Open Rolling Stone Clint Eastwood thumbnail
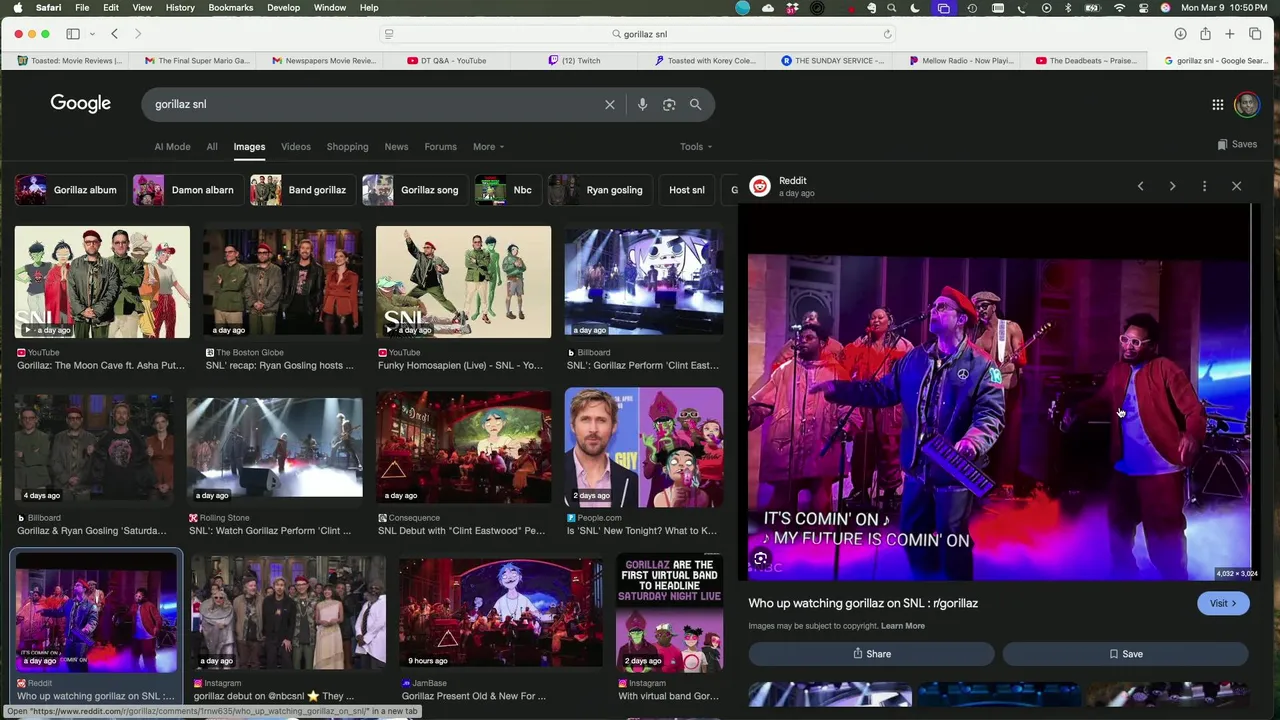1280x720 pixels. pos(274,447)
